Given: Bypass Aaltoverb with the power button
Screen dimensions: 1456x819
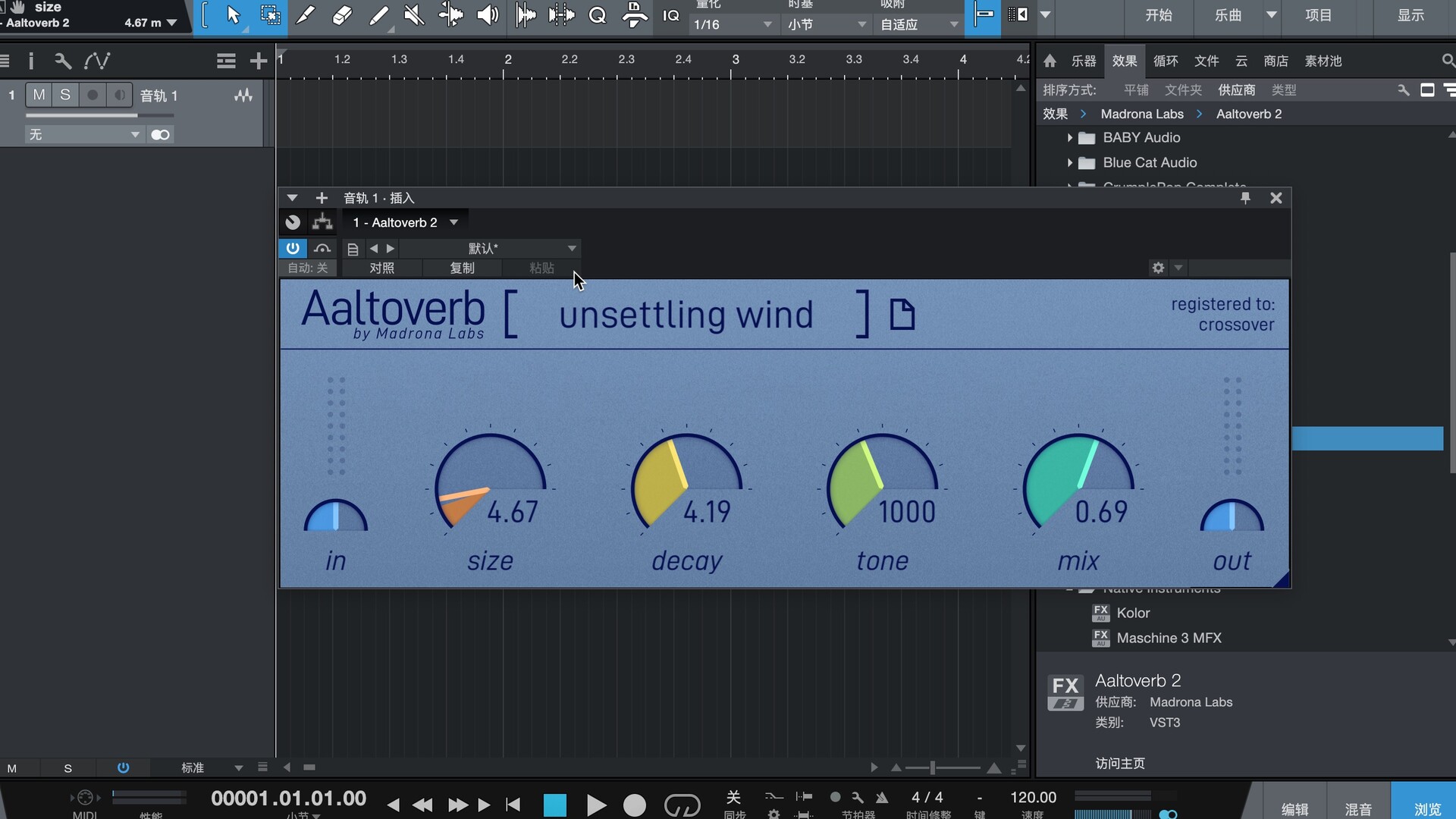Looking at the screenshot, I should pos(293,248).
